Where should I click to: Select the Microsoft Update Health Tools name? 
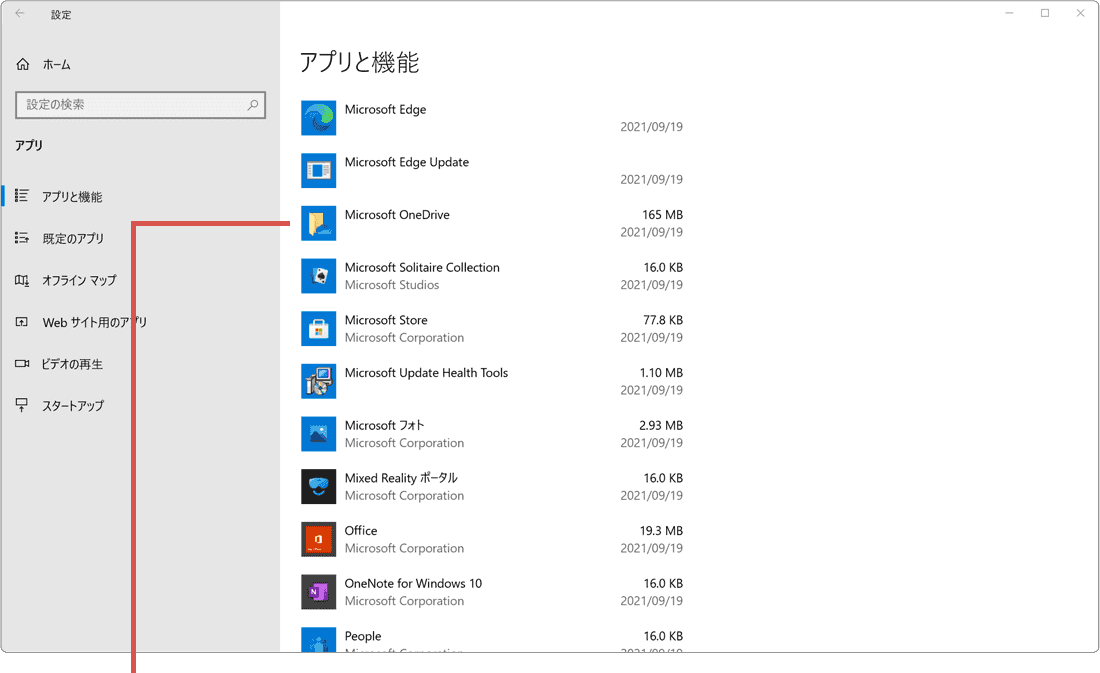click(427, 373)
